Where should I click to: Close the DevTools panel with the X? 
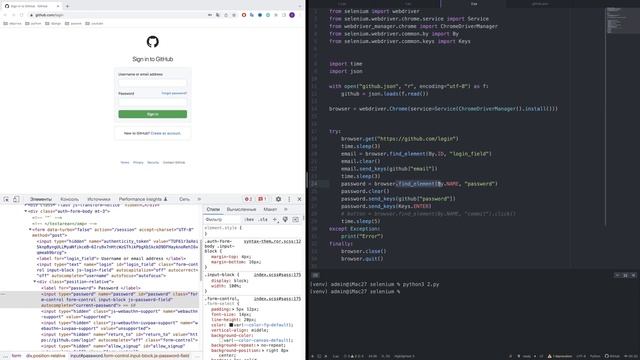point(299,199)
